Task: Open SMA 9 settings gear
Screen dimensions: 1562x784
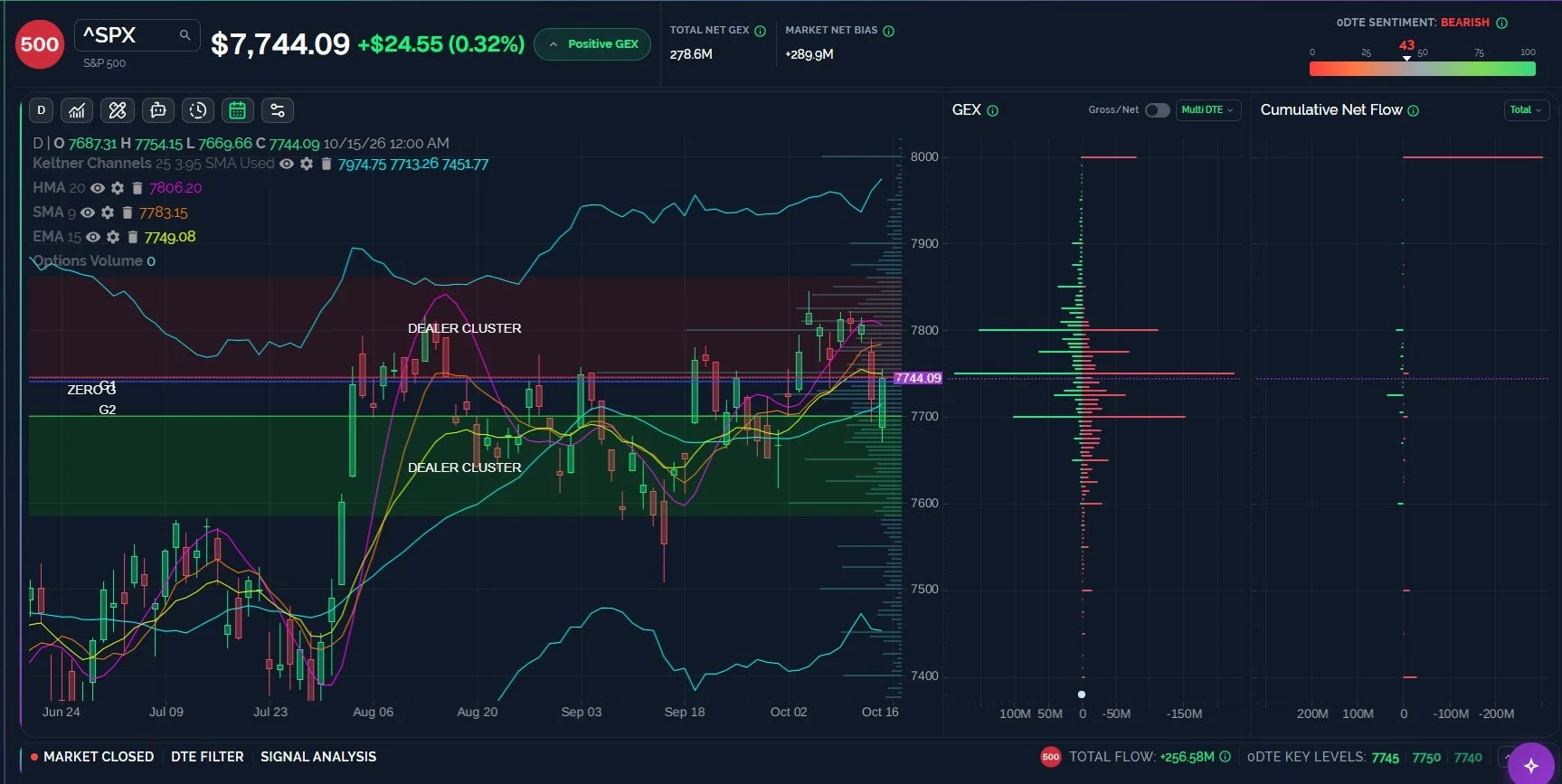Action: (x=108, y=213)
